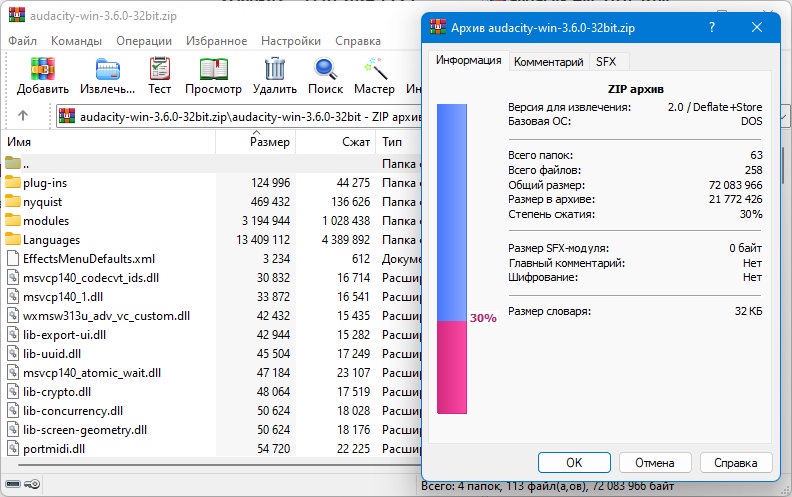
Task: Launch the Мастер wand icon
Action: [x=376, y=69]
